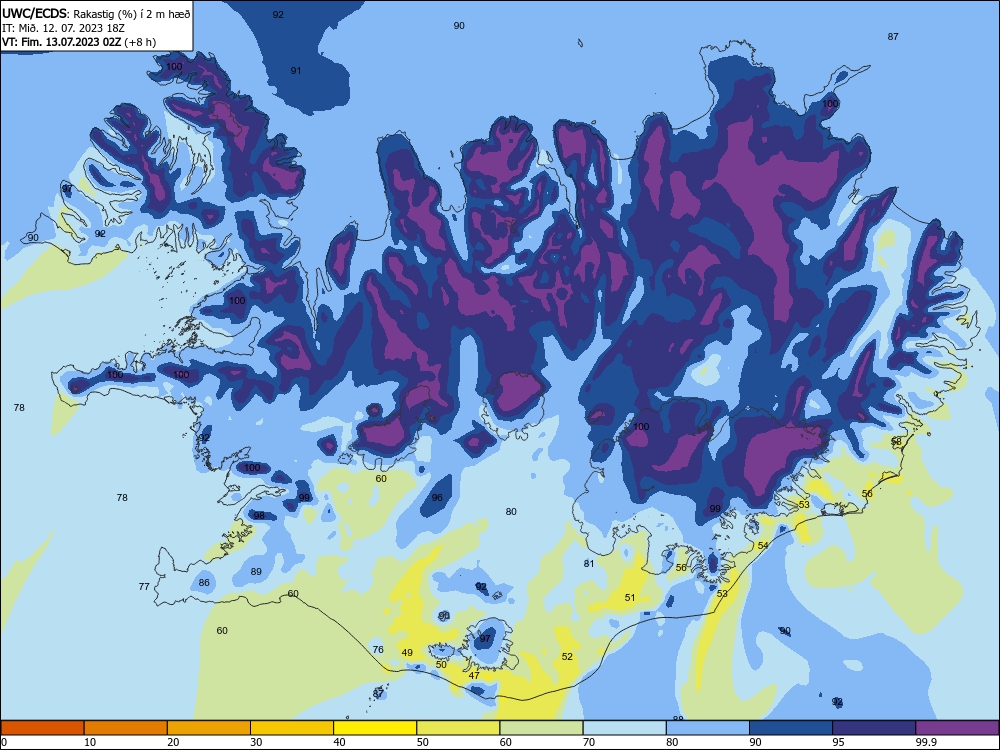Click the humidity value '76' on the map

coord(378,649)
